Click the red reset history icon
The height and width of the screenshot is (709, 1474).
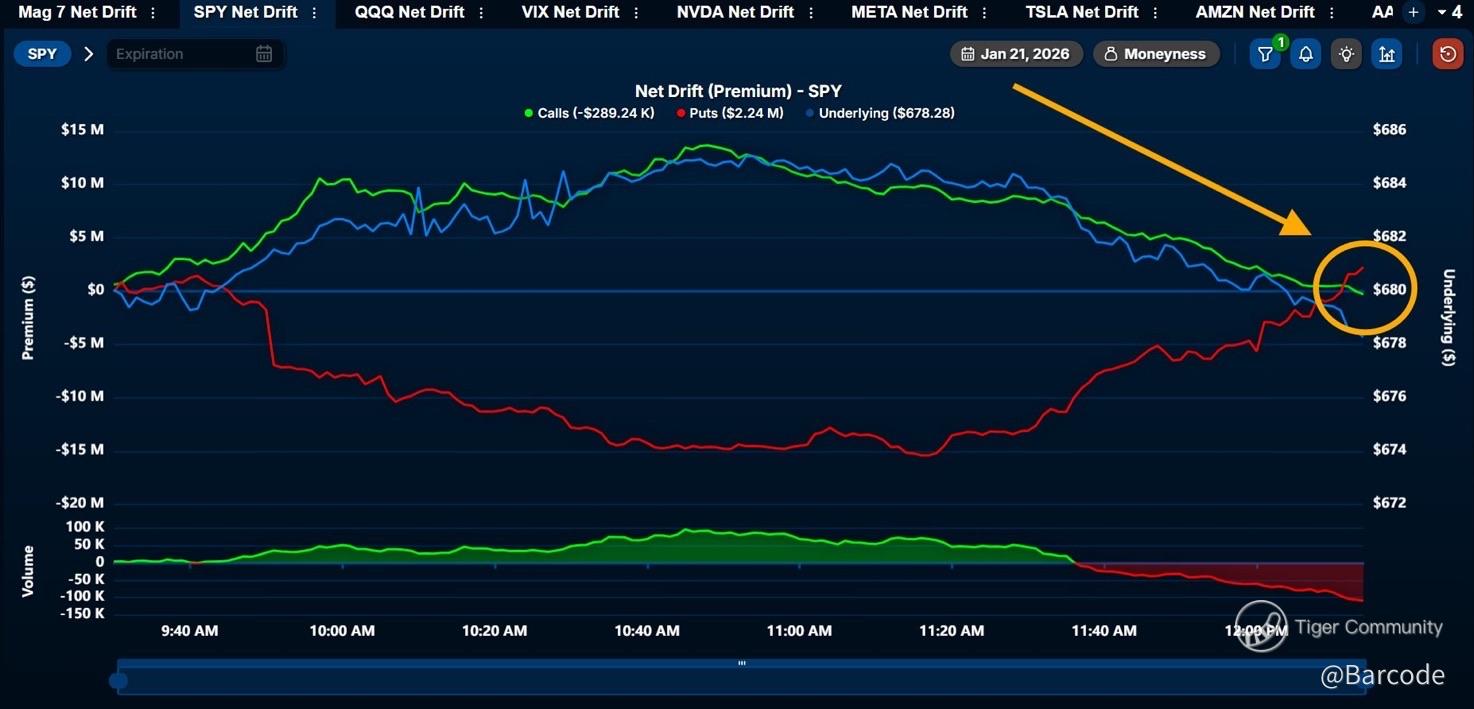[1447, 54]
